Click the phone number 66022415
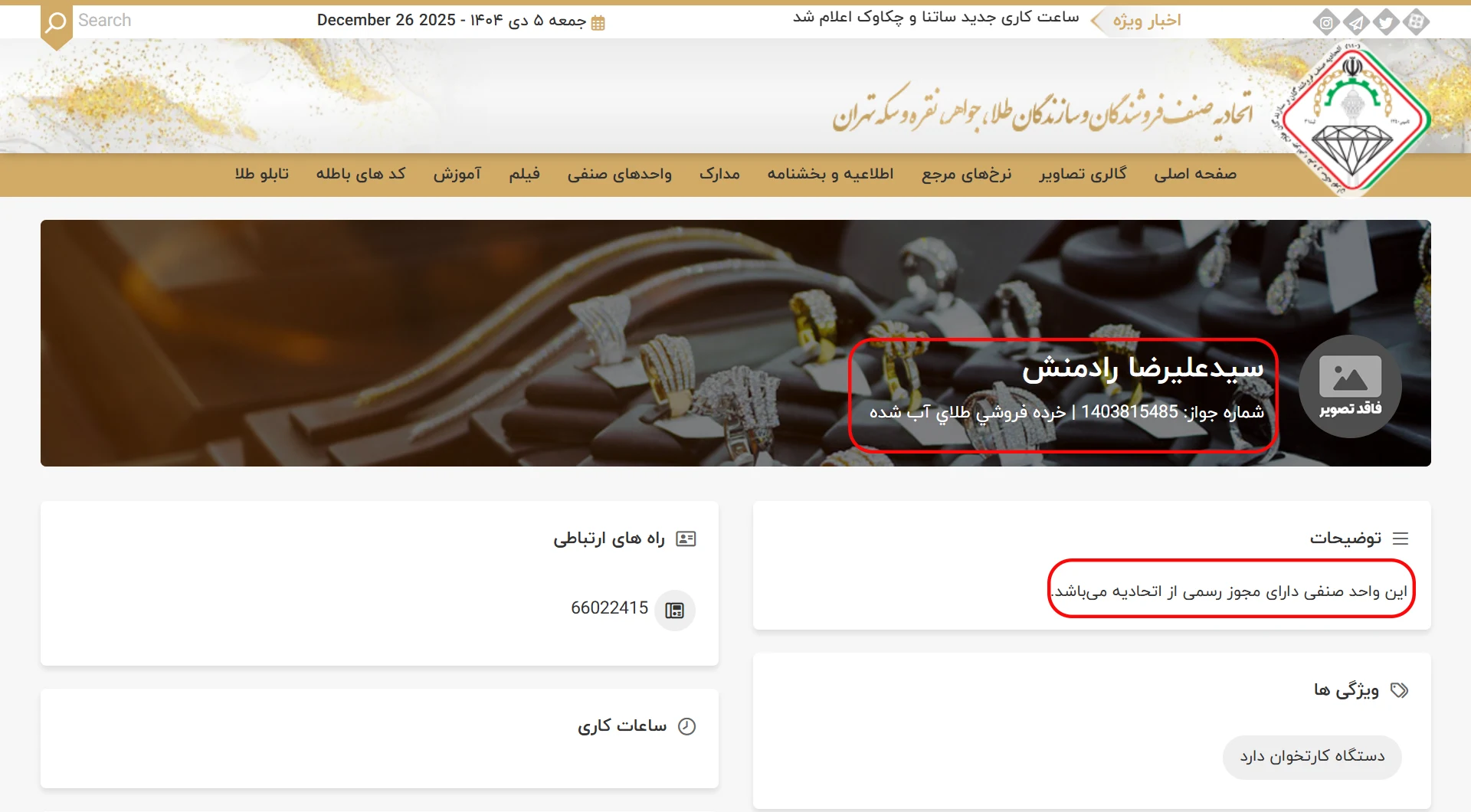This screenshot has width=1471, height=812. (x=609, y=608)
